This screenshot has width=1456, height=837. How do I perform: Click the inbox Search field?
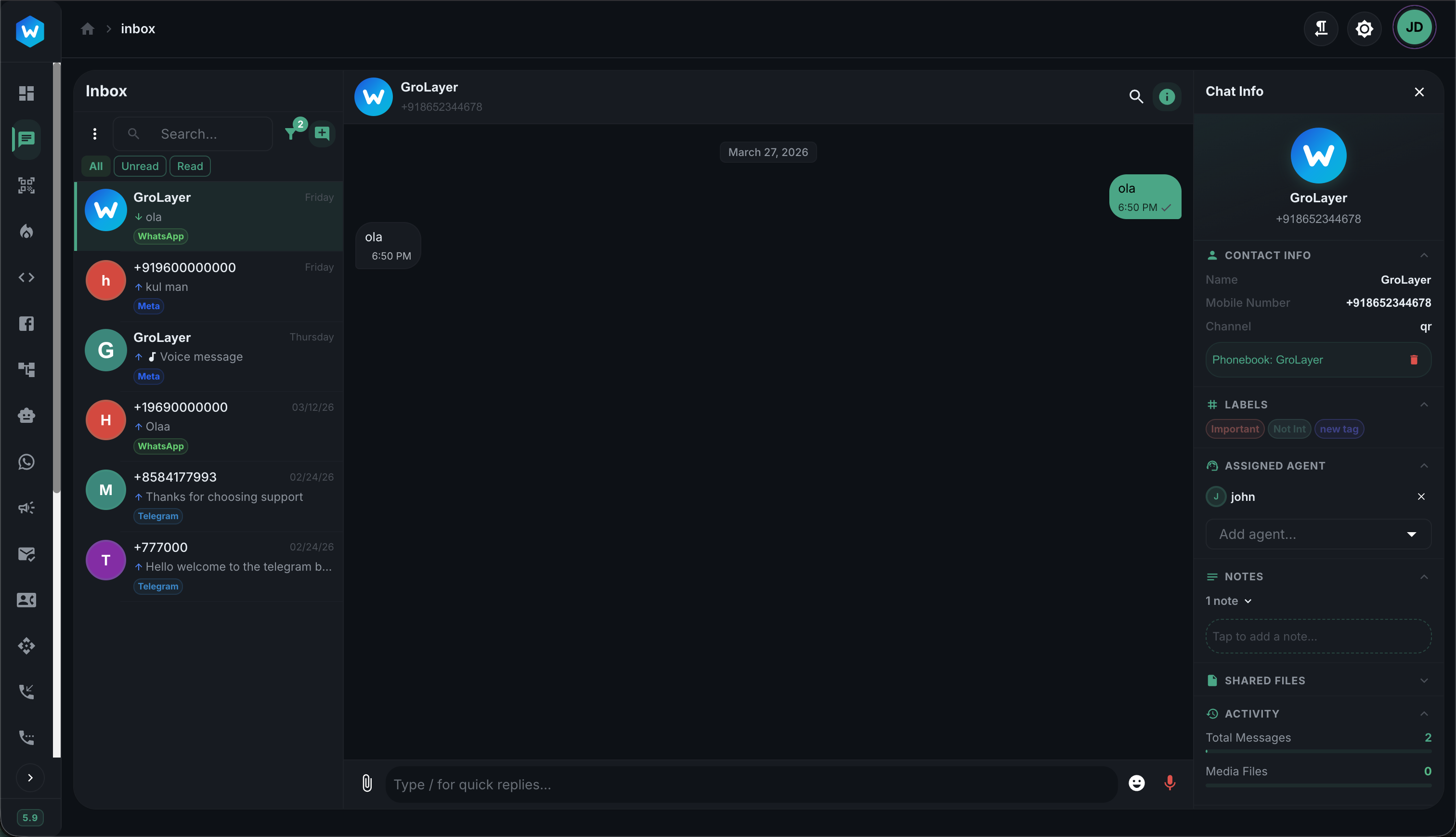193,134
